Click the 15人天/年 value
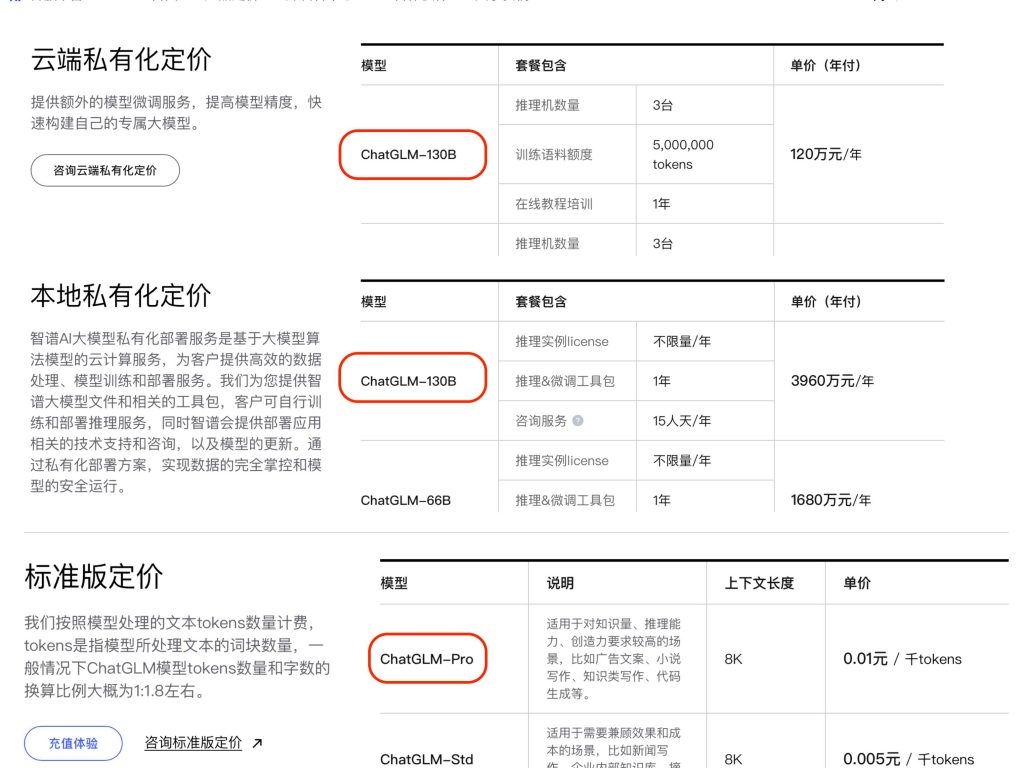 coord(682,421)
